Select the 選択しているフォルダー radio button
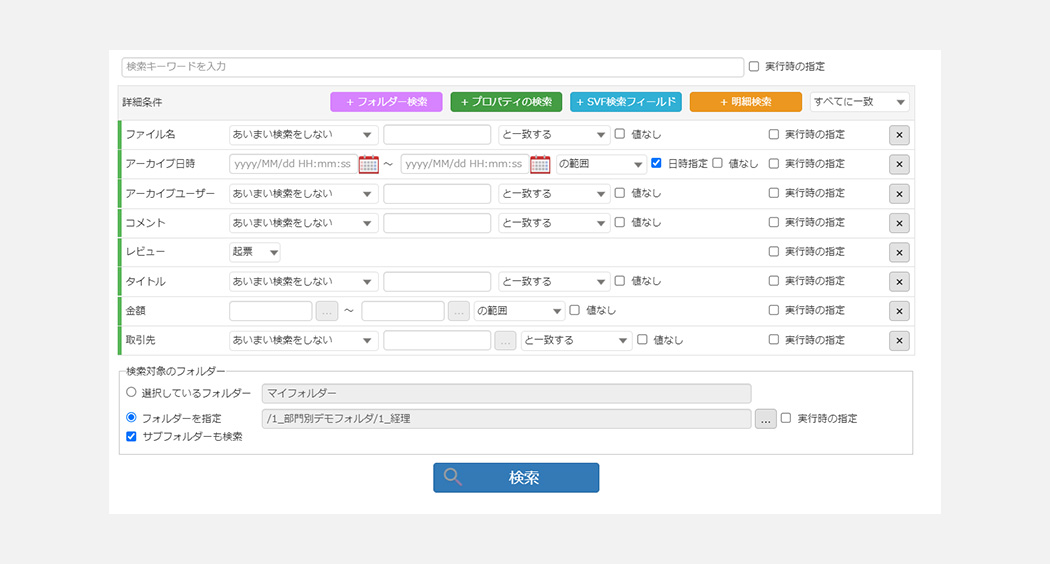Screen dimensions: 1050x564 coord(131,393)
